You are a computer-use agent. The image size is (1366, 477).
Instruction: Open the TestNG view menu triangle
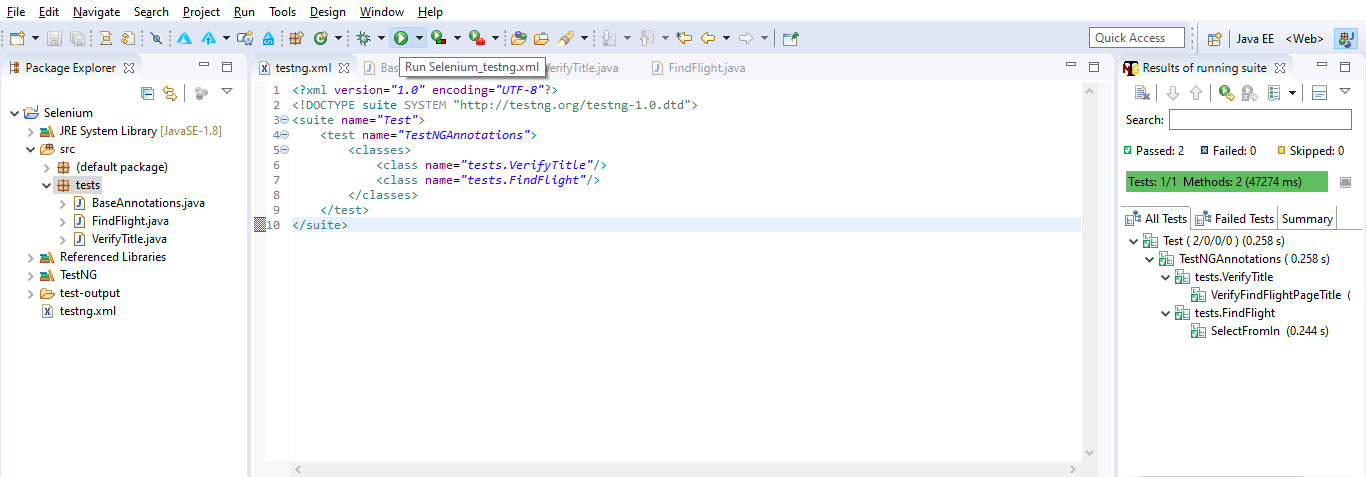(x=1344, y=92)
